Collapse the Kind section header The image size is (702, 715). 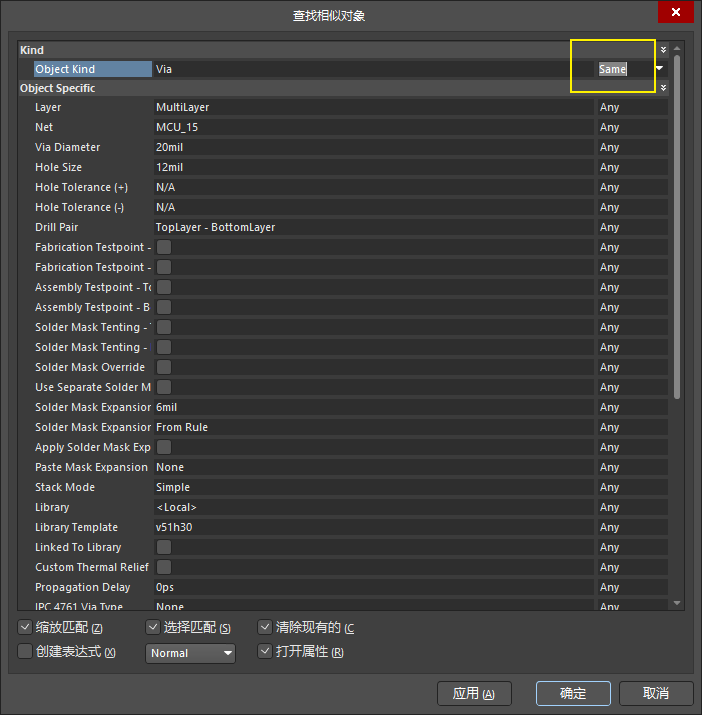662,49
